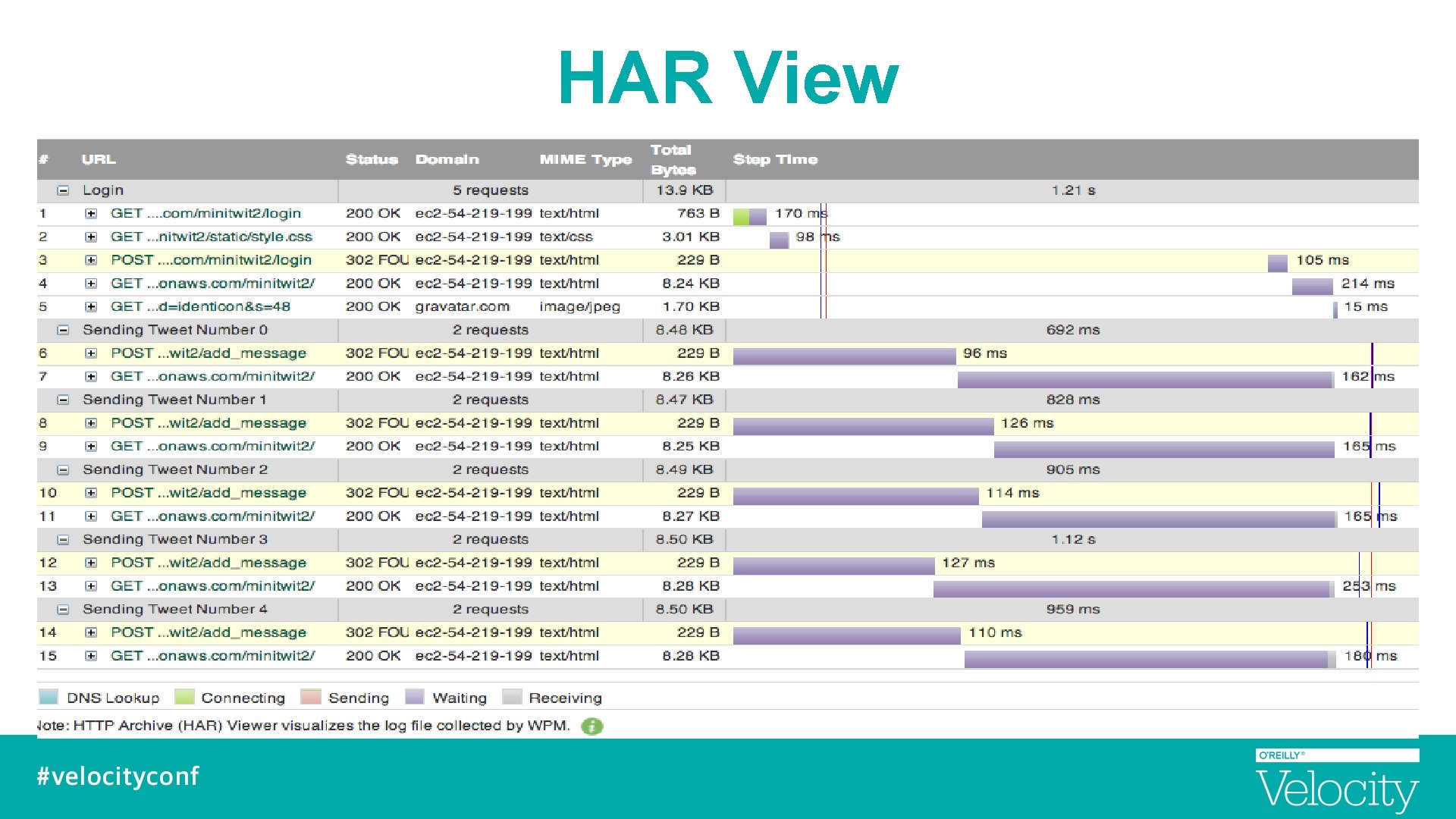Click the DNS Lookup legend swatch
Screen dimensions: 1456x819
coord(49,697)
